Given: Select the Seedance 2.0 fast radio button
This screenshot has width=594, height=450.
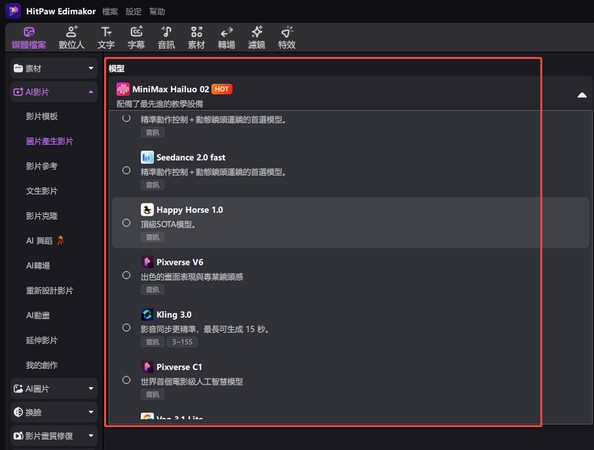Looking at the screenshot, I should tap(127, 170).
